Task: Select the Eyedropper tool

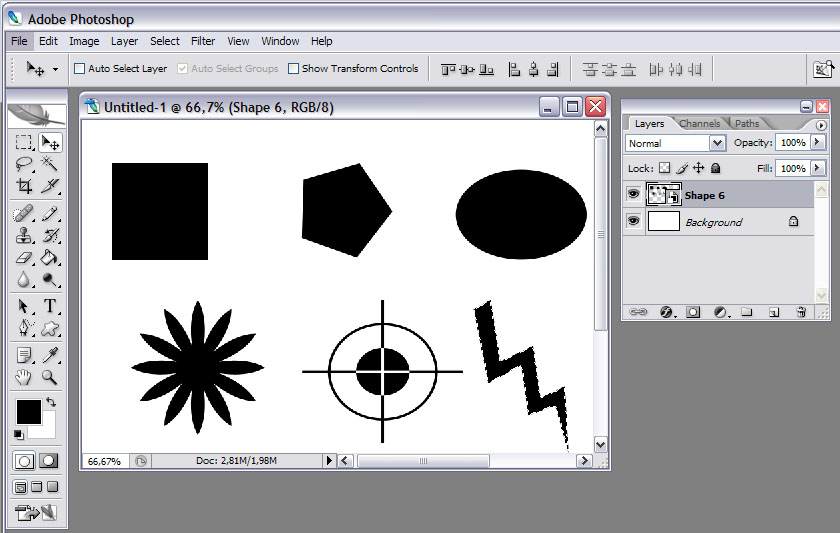Action: pos(50,355)
